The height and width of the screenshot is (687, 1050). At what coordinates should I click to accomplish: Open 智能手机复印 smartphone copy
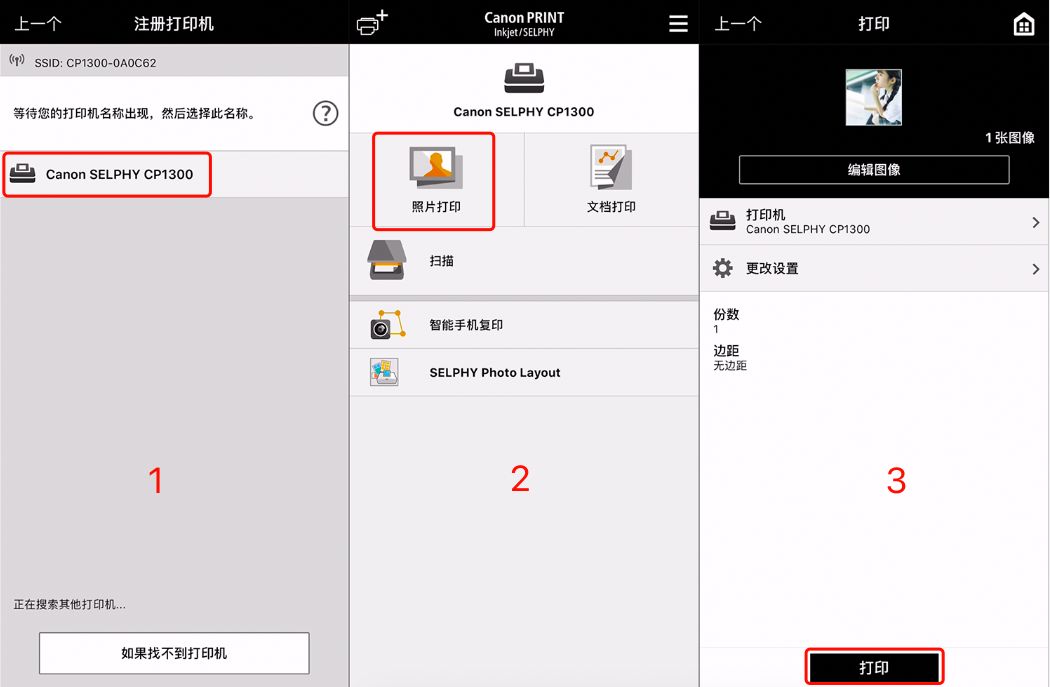point(524,325)
